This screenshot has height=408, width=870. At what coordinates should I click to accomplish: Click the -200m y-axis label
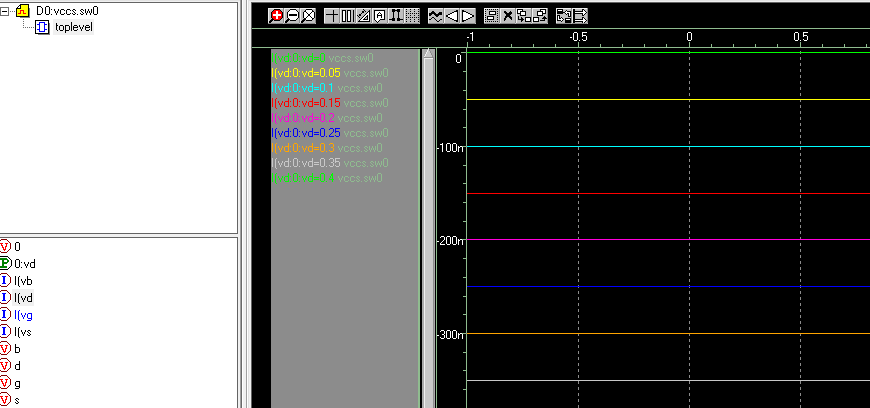(450, 241)
